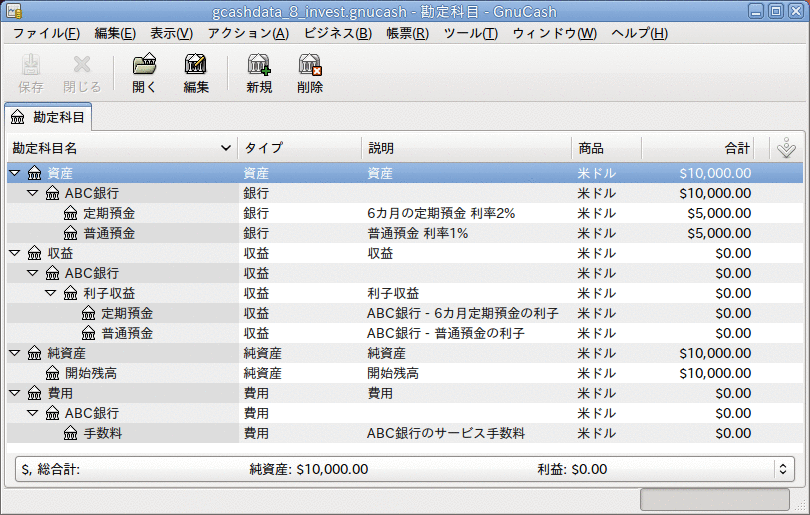Collapse ABC銀行 under 費用

pyautogui.click(x=33, y=413)
